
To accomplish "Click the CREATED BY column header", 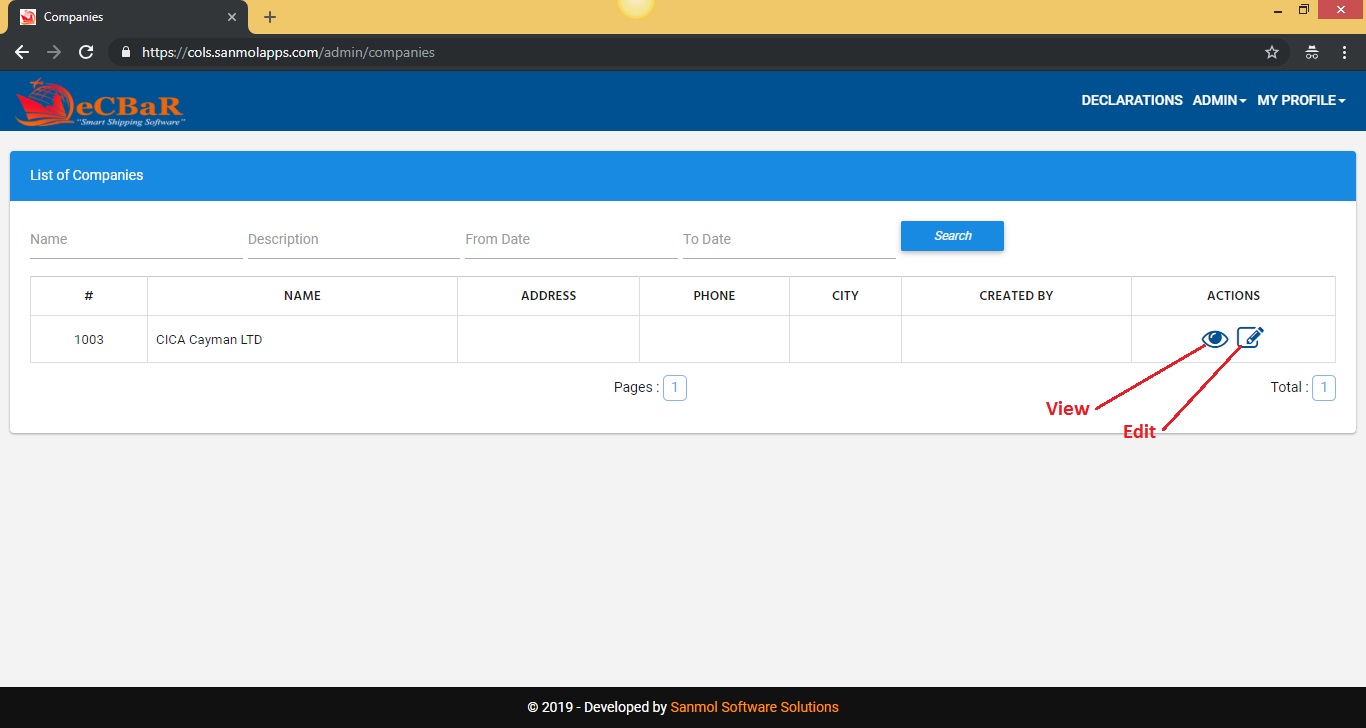I will pyautogui.click(x=1016, y=296).
